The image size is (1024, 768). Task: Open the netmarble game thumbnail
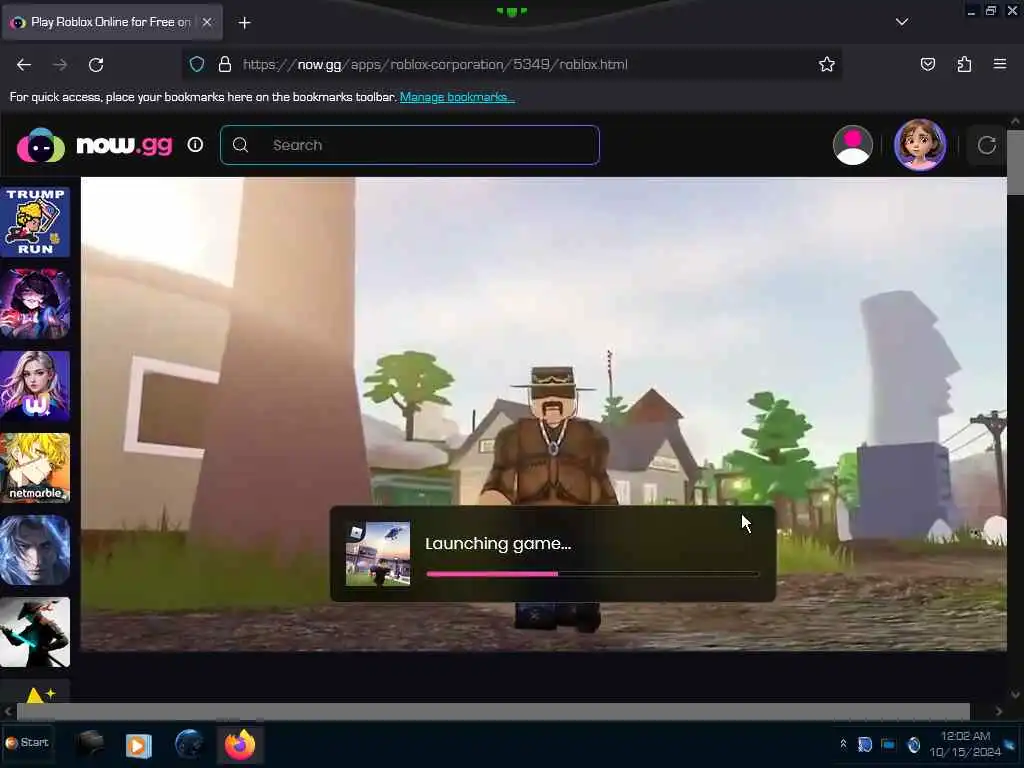(x=35, y=468)
